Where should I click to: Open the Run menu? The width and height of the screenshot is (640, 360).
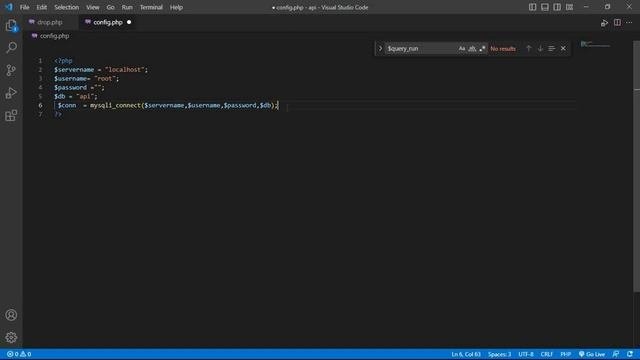coord(127,7)
